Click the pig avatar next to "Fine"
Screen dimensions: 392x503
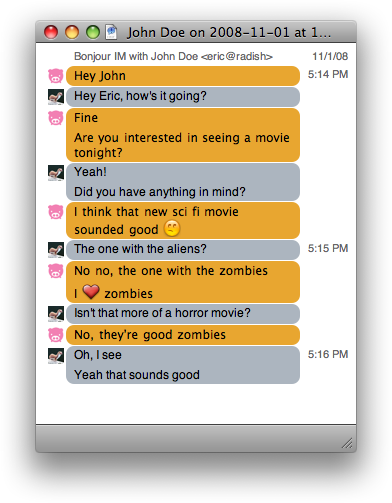(56, 118)
